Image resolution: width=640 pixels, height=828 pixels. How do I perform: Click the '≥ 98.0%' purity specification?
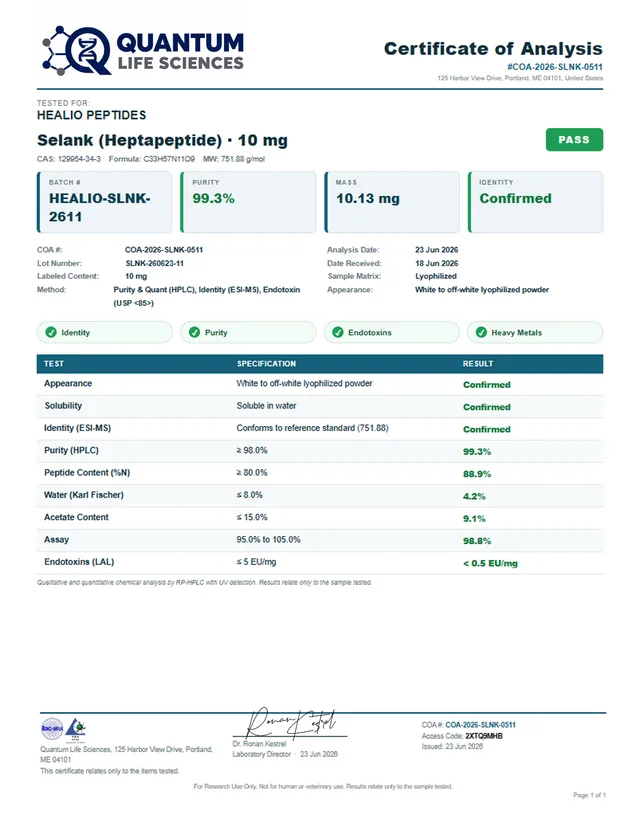252,450
